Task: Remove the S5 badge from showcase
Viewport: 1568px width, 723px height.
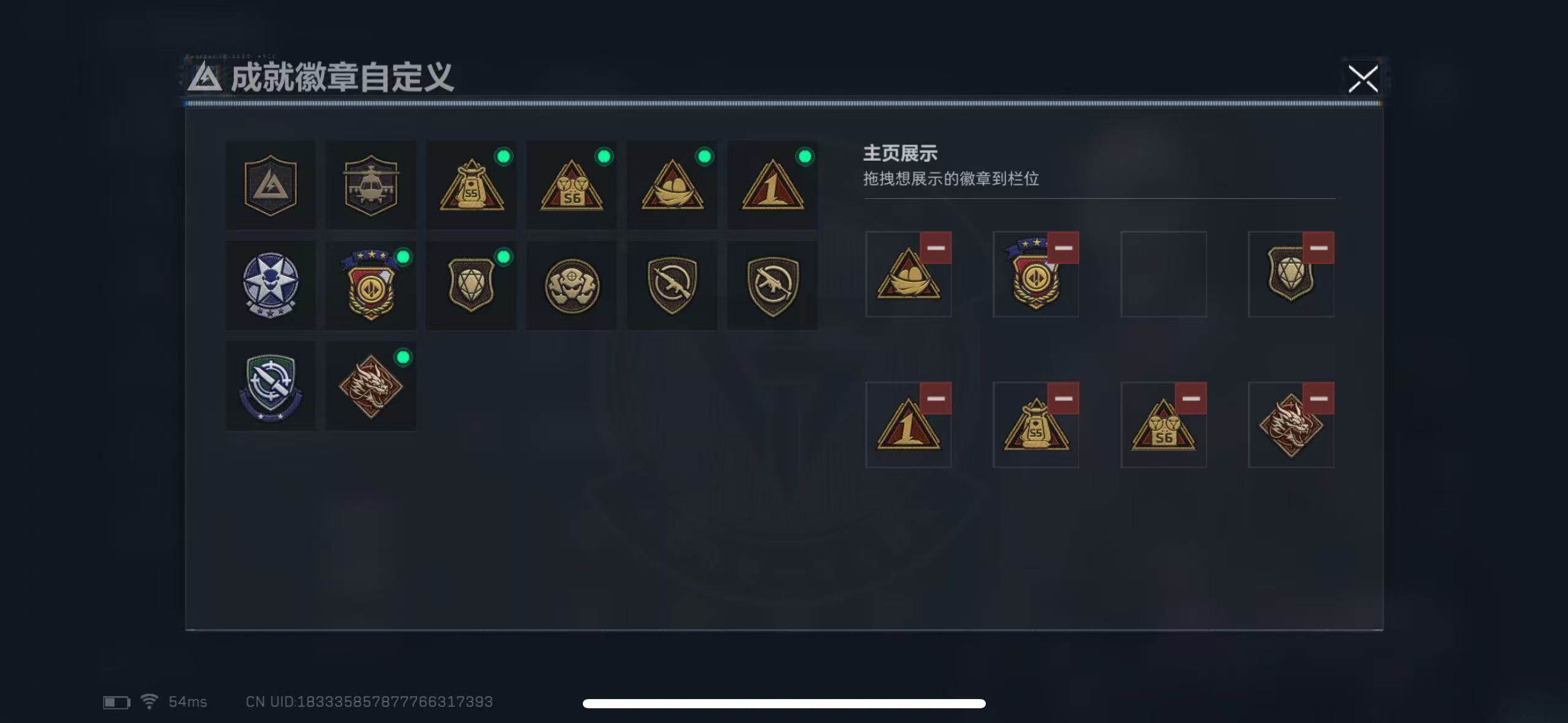Action: click(1063, 399)
